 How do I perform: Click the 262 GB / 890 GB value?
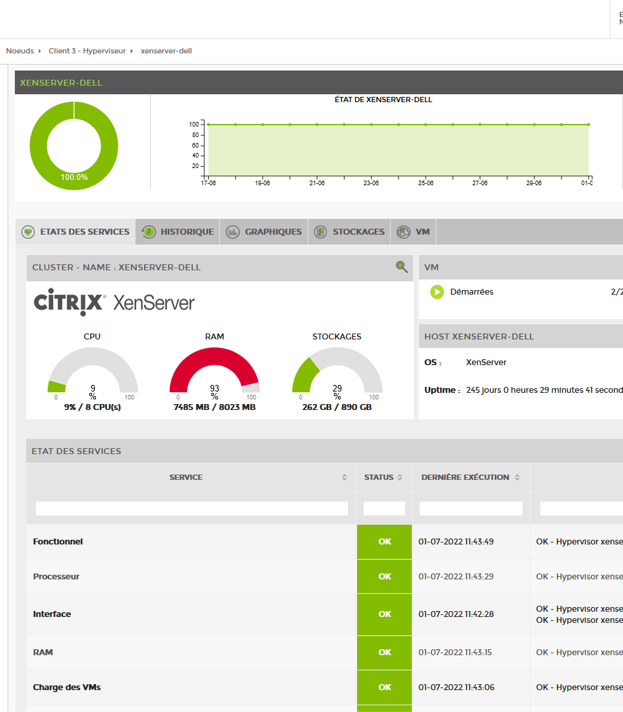[337, 407]
